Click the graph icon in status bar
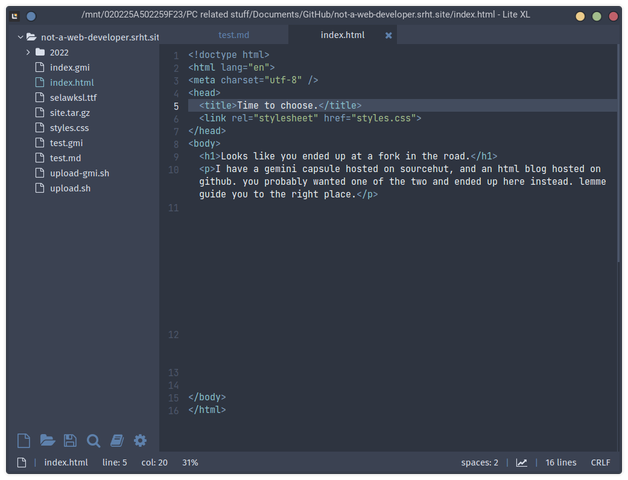The width and height of the screenshot is (628, 480). 521,463
